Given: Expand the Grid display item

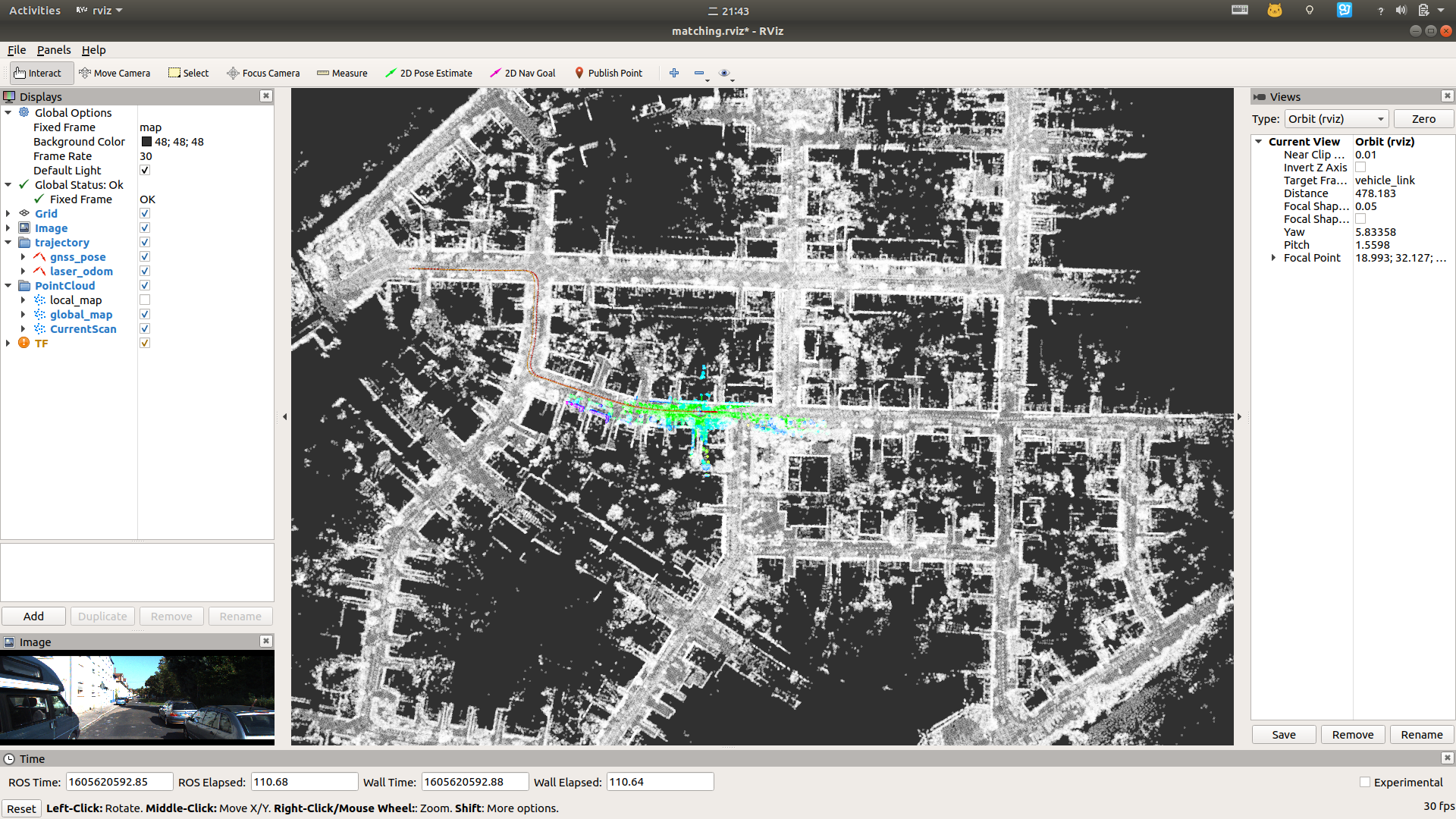Looking at the screenshot, I should tap(8, 214).
